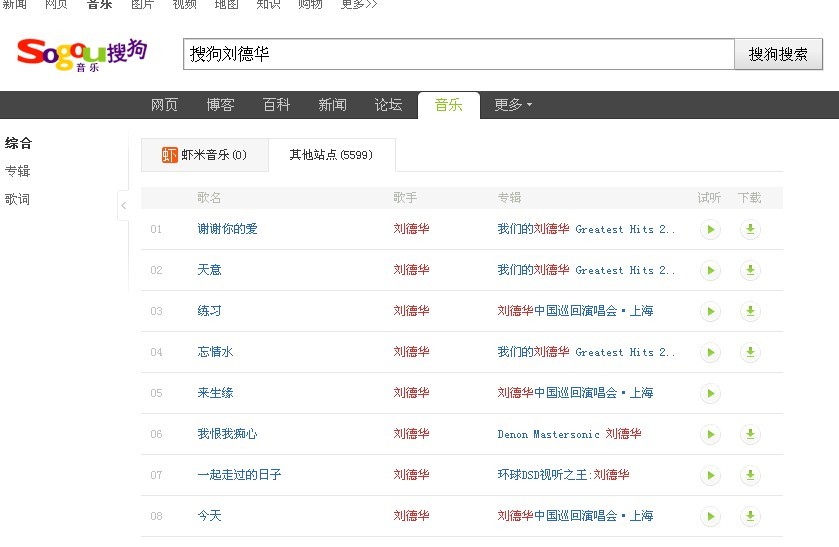The image size is (839, 547).
Task: Select 专辑 in the left sidebar
Action: coord(17,171)
